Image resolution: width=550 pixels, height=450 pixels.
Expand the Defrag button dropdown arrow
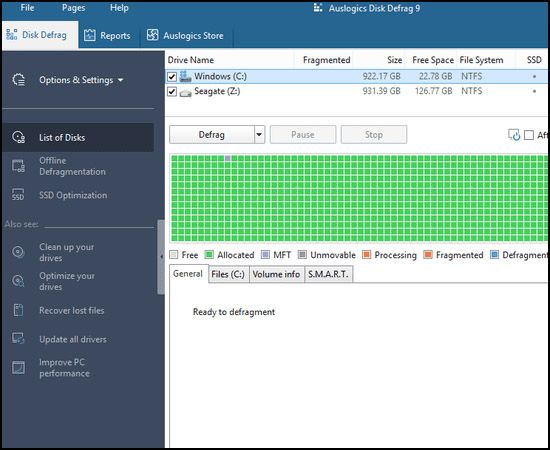pyautogui.click(x=259, y=135)
